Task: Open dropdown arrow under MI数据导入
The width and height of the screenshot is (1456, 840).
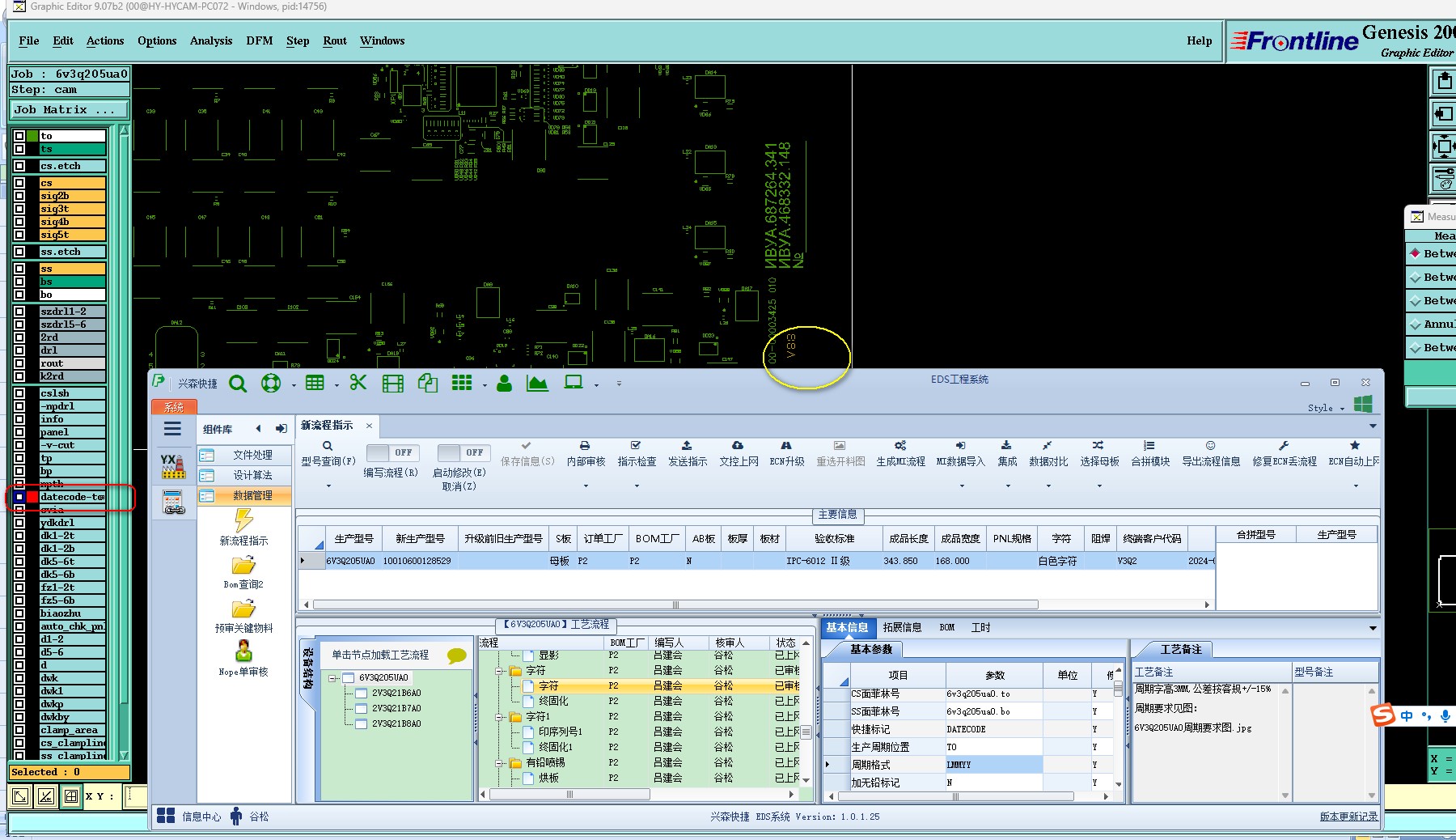Action: point(962,486)
